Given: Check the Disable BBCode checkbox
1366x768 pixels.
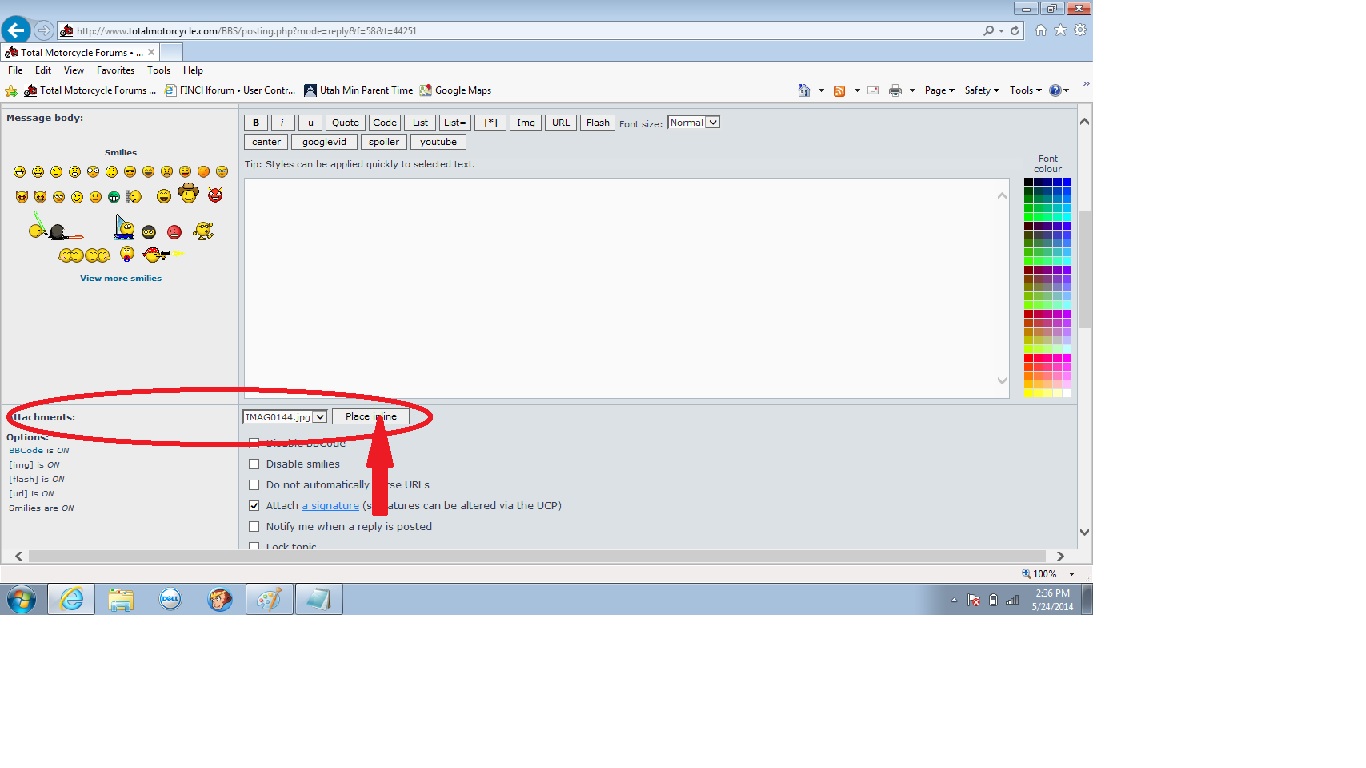Looking at the screenshot, I should click(254, 442).
